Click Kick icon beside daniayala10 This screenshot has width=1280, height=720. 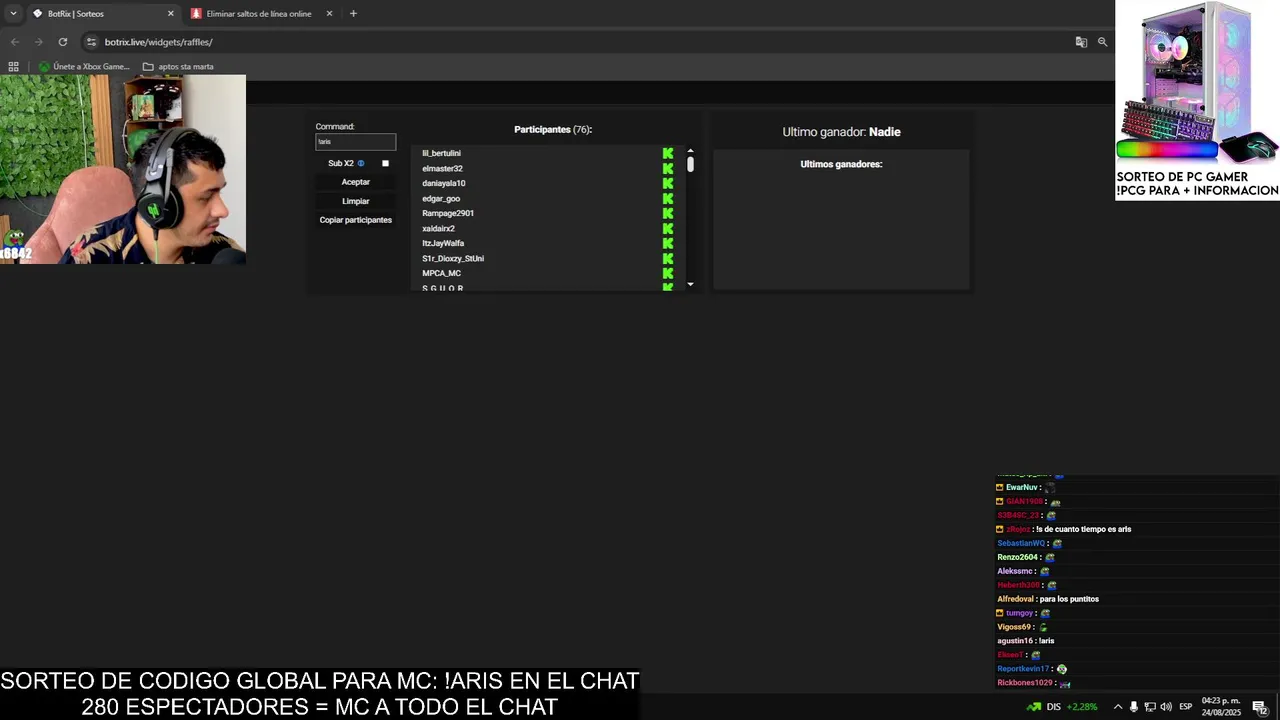click(x=668, y=183)
